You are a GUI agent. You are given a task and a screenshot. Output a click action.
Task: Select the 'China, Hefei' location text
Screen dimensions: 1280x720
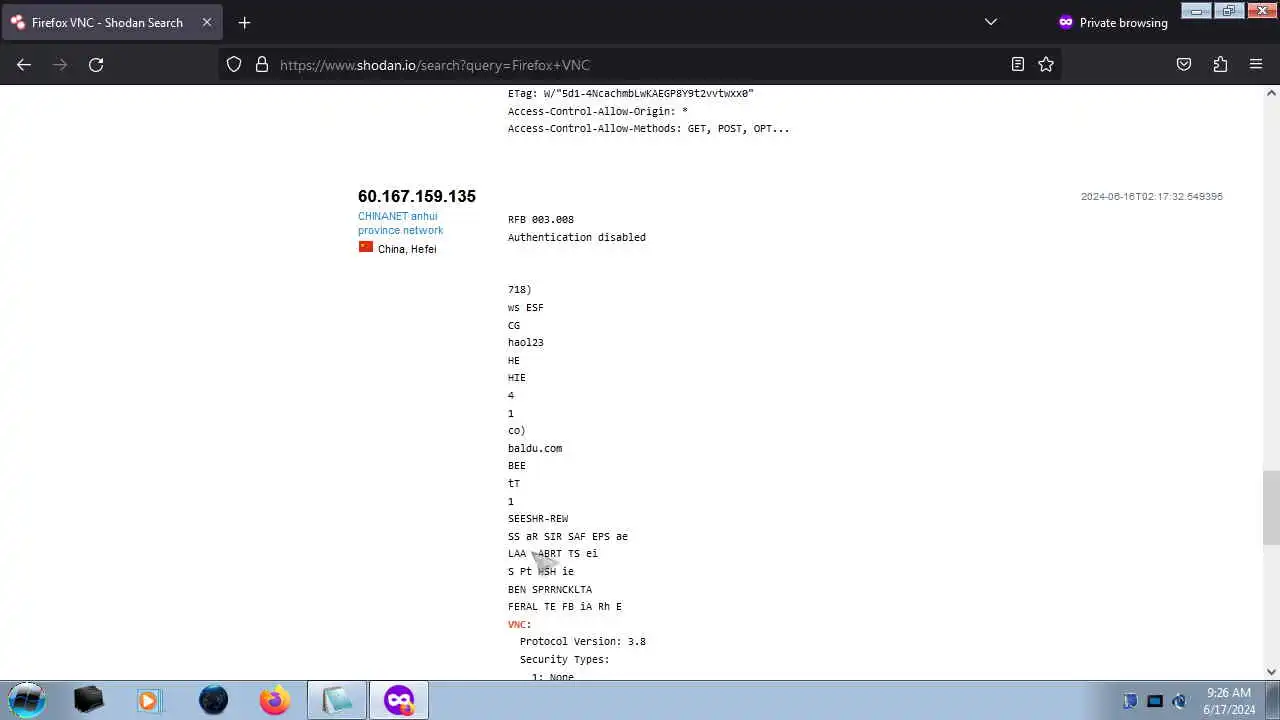click(x=407, y=249)
